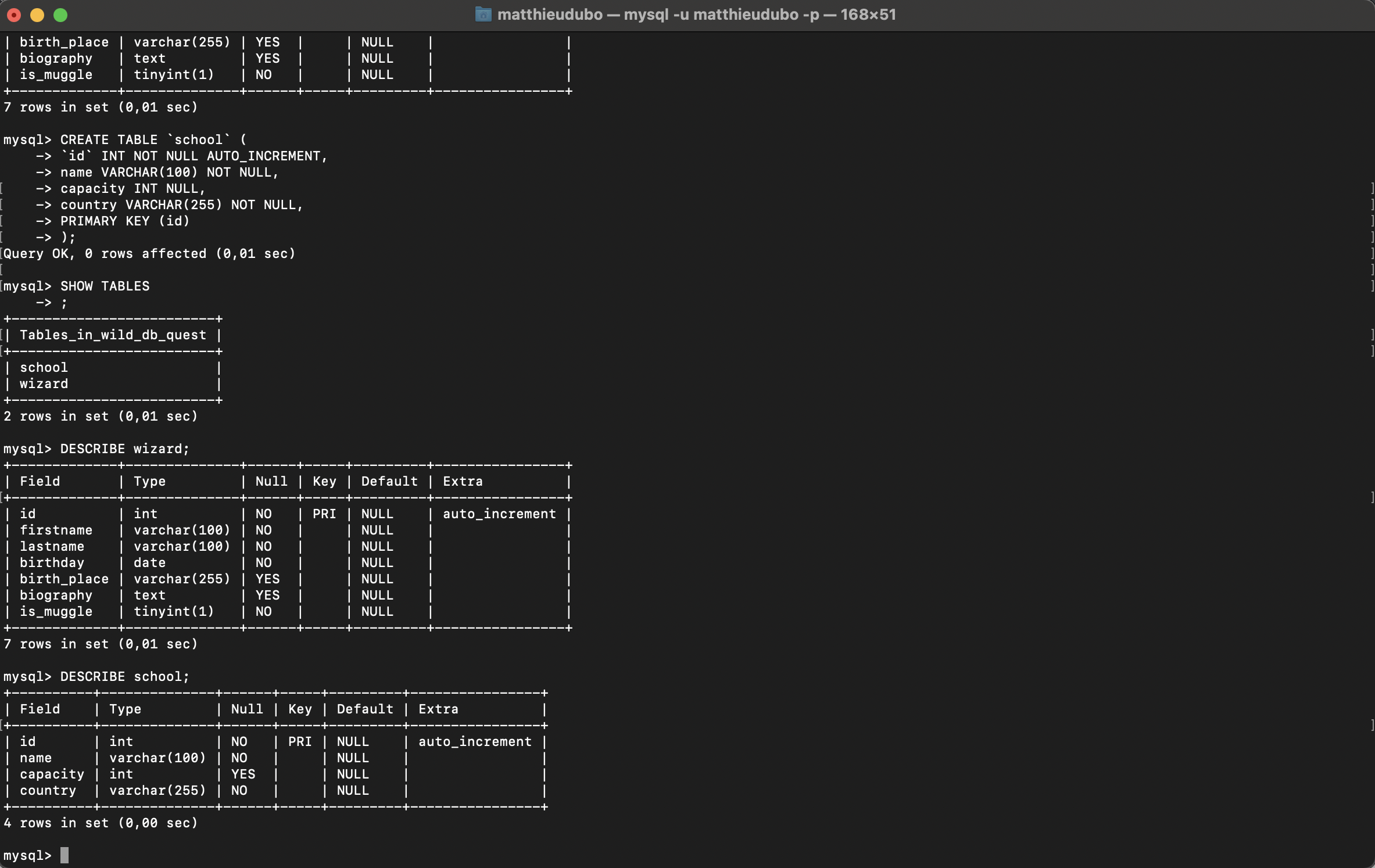Screen dimensions: 1375x868
Task: Click 'biography' in the top partial table
Action: point(56,59)
